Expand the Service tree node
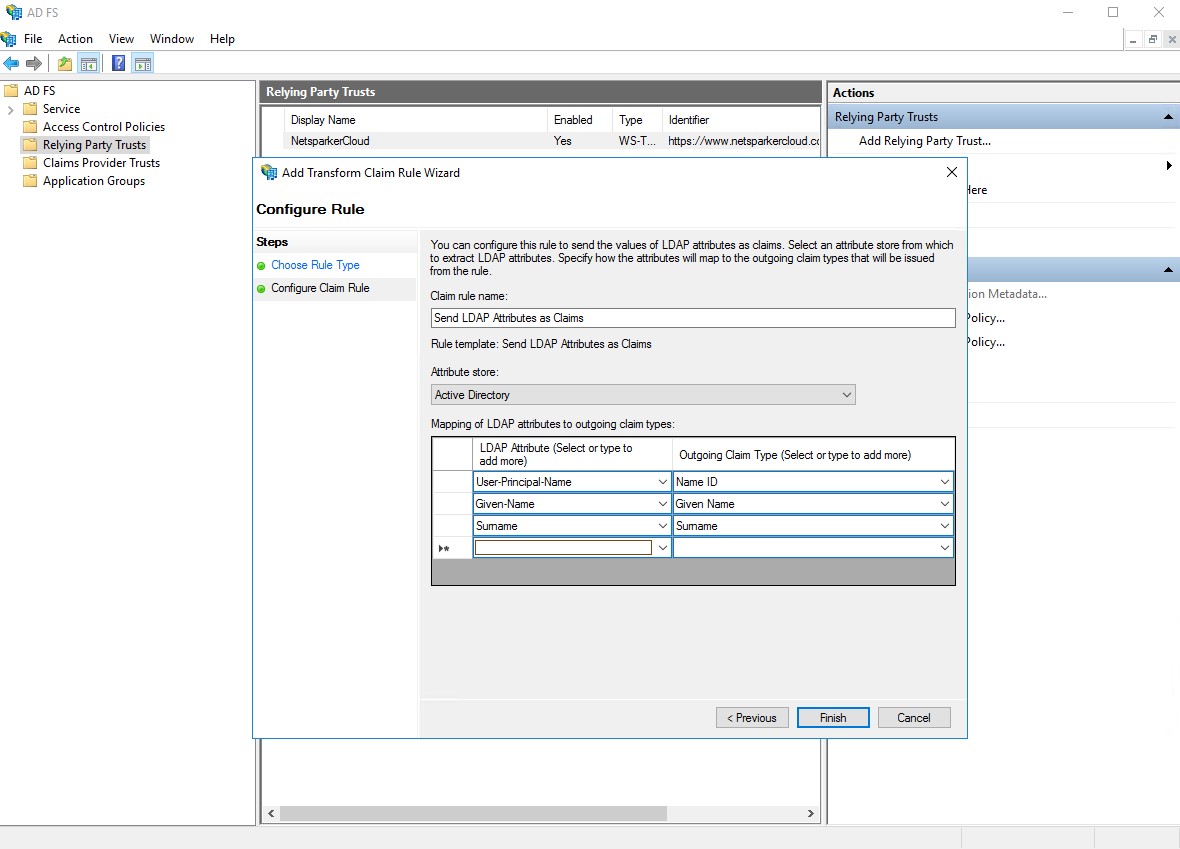The height and width of the screenshot is (849, 1180). 10,109
